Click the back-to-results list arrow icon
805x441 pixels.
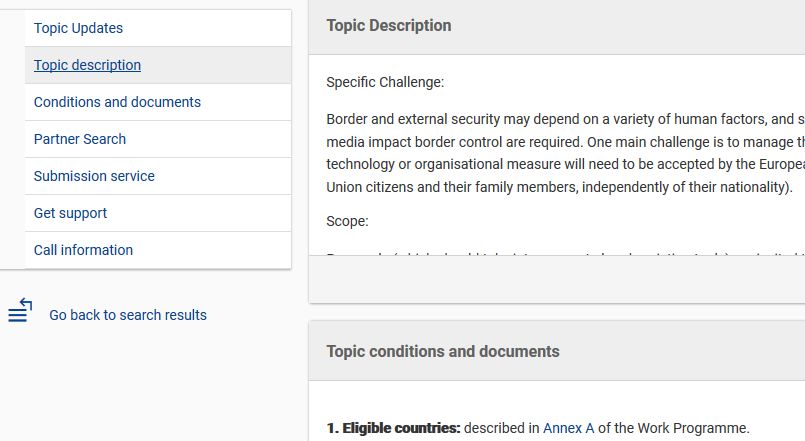tap(20, 311)
